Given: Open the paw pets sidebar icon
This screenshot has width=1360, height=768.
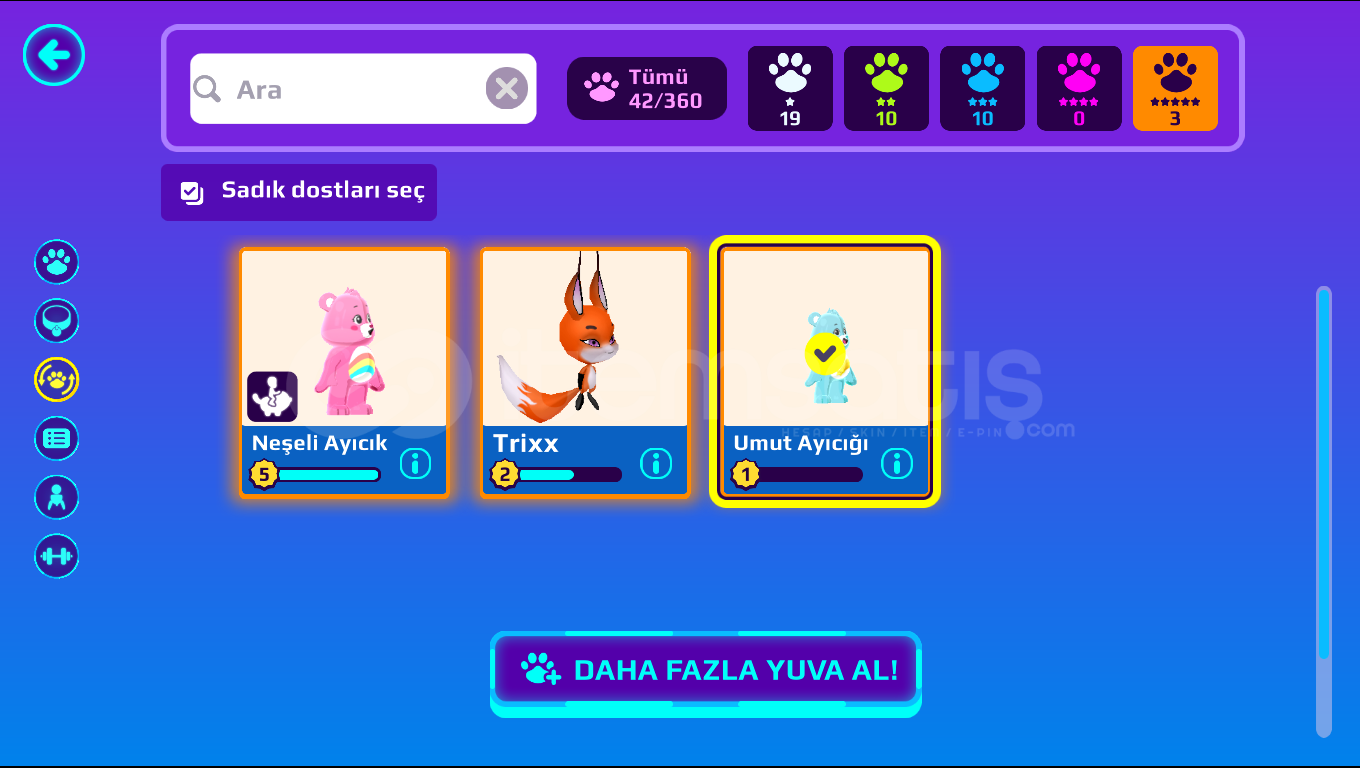Looking at the screenshot, I should coord(57,262).
